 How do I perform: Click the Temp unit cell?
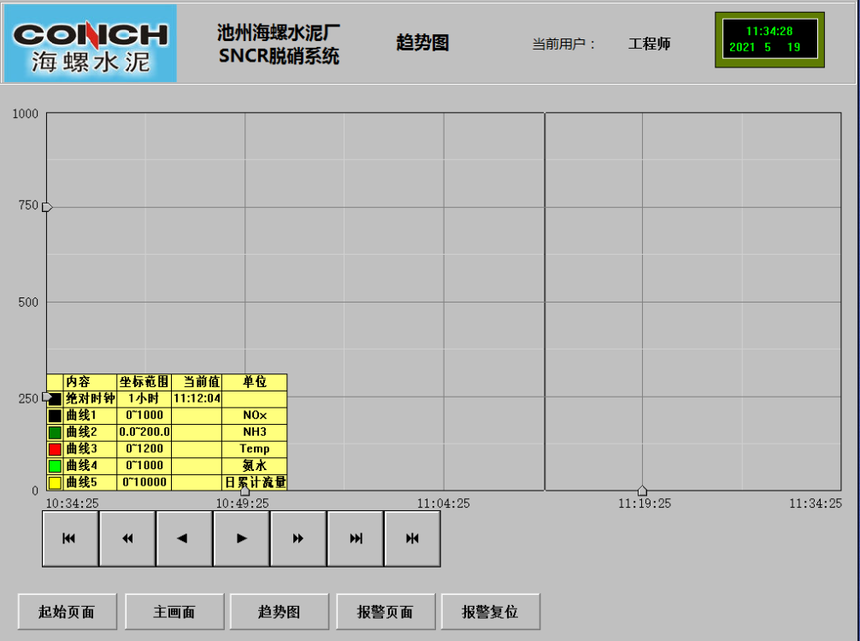point(254,449)
